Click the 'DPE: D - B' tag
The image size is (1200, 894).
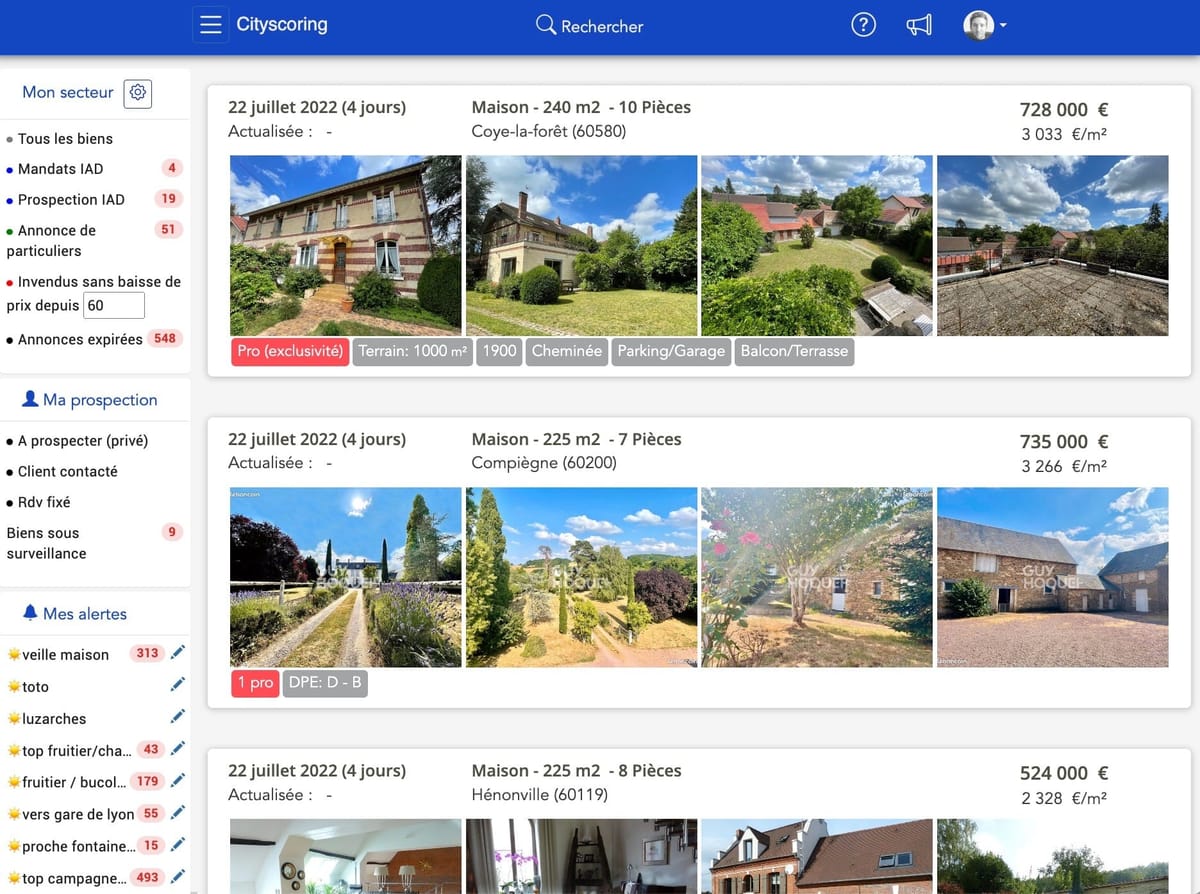click(x=325, y=683)
